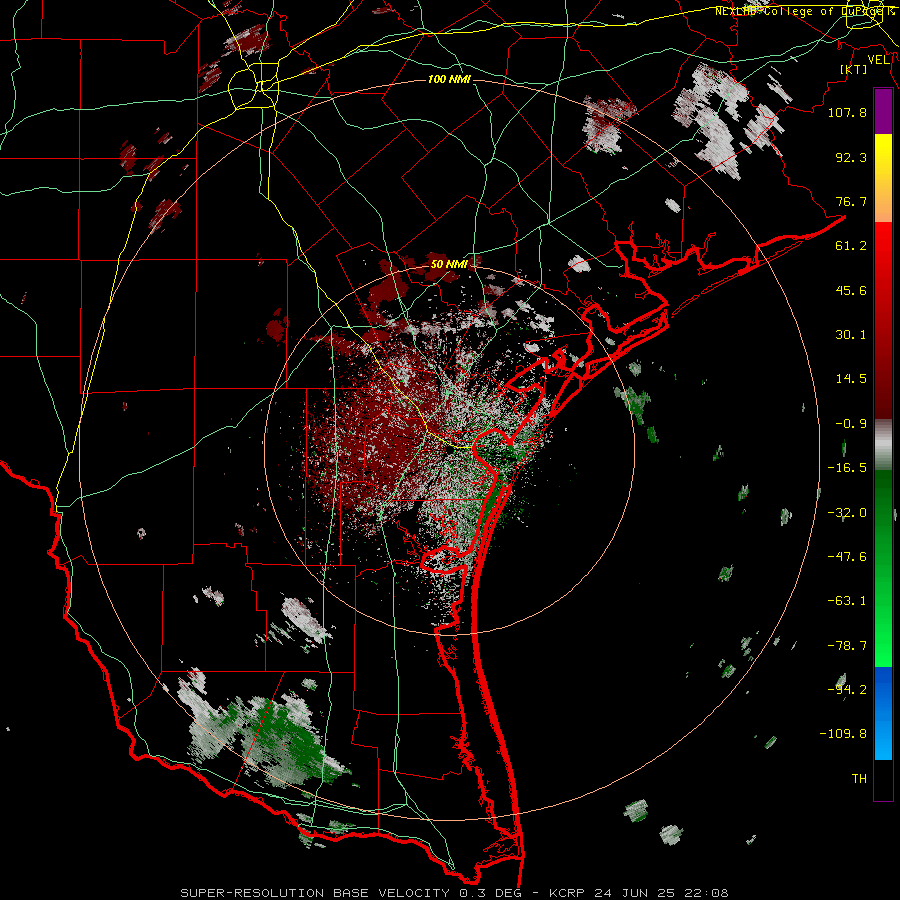Click the 61.2 legend value

pyautogui.click(x=851, y=246)
